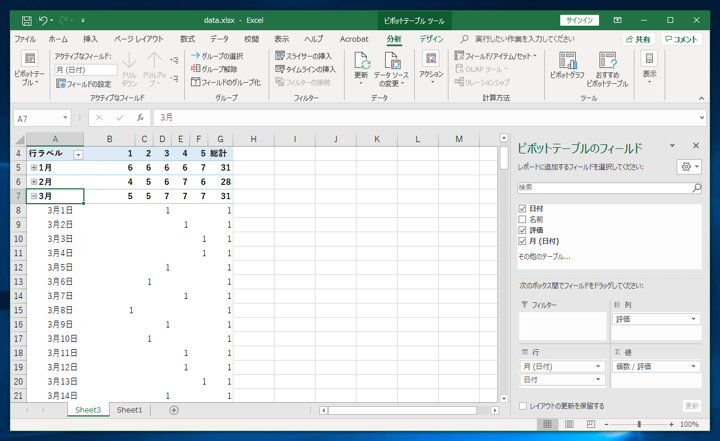Choose Group Selection (グループの選択)
The height and width of the screenshot is (441, 720).
tap(217, 56)
